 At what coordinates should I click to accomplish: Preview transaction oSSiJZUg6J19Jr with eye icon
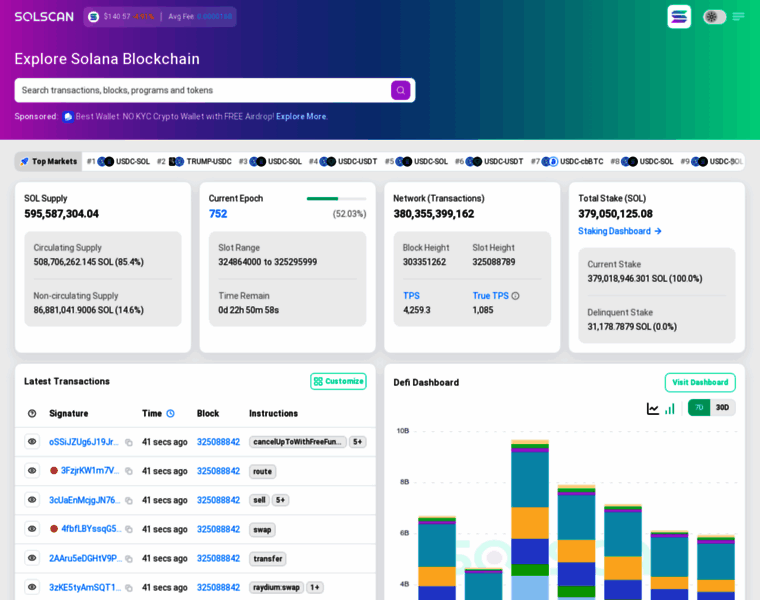pos(32,442)
